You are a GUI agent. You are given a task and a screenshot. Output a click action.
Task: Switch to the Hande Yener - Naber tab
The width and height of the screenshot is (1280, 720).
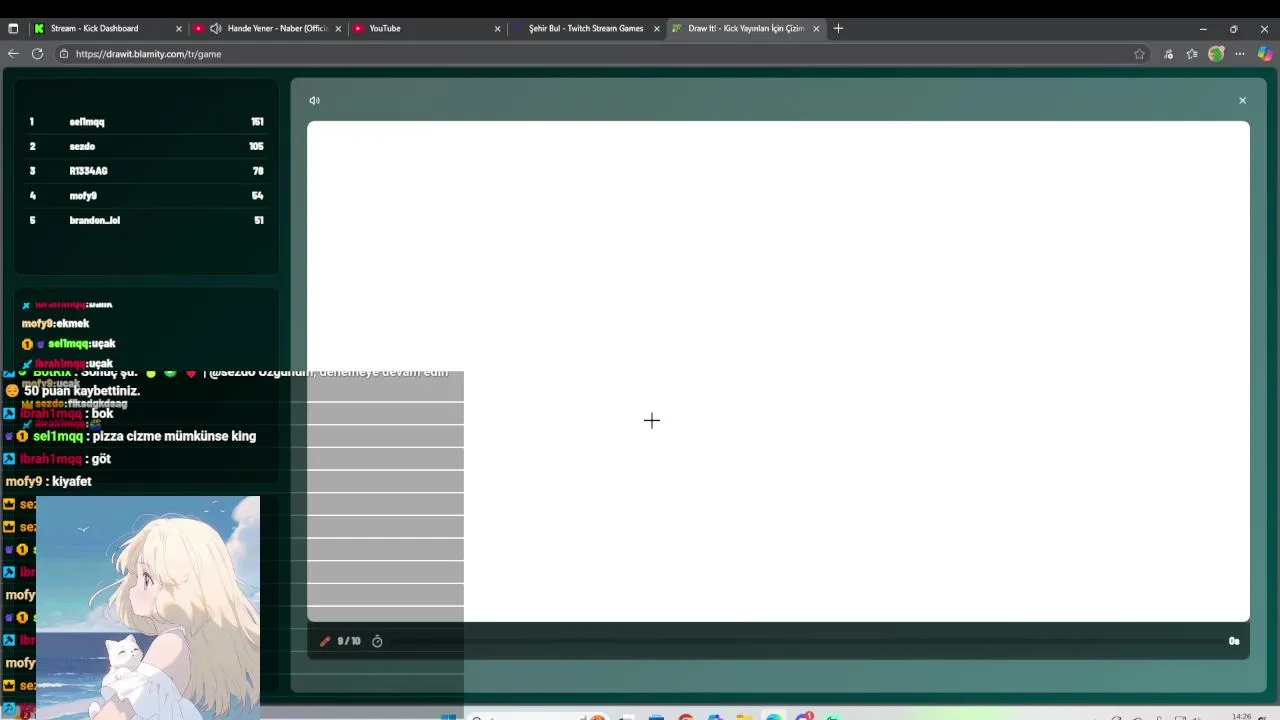click(x=267, y=28)
